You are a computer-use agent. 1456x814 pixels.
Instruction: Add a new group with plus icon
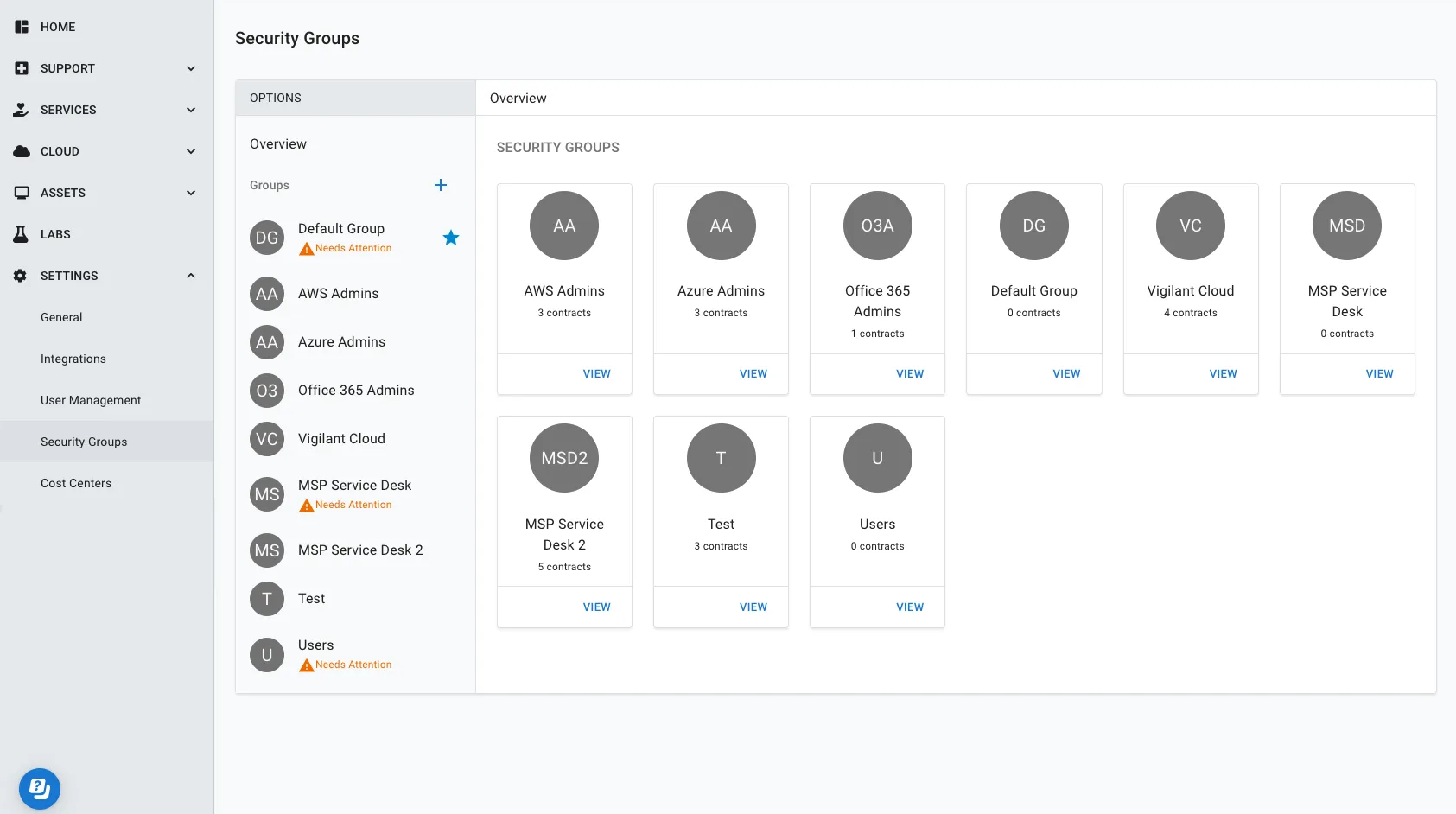(441, 185)
